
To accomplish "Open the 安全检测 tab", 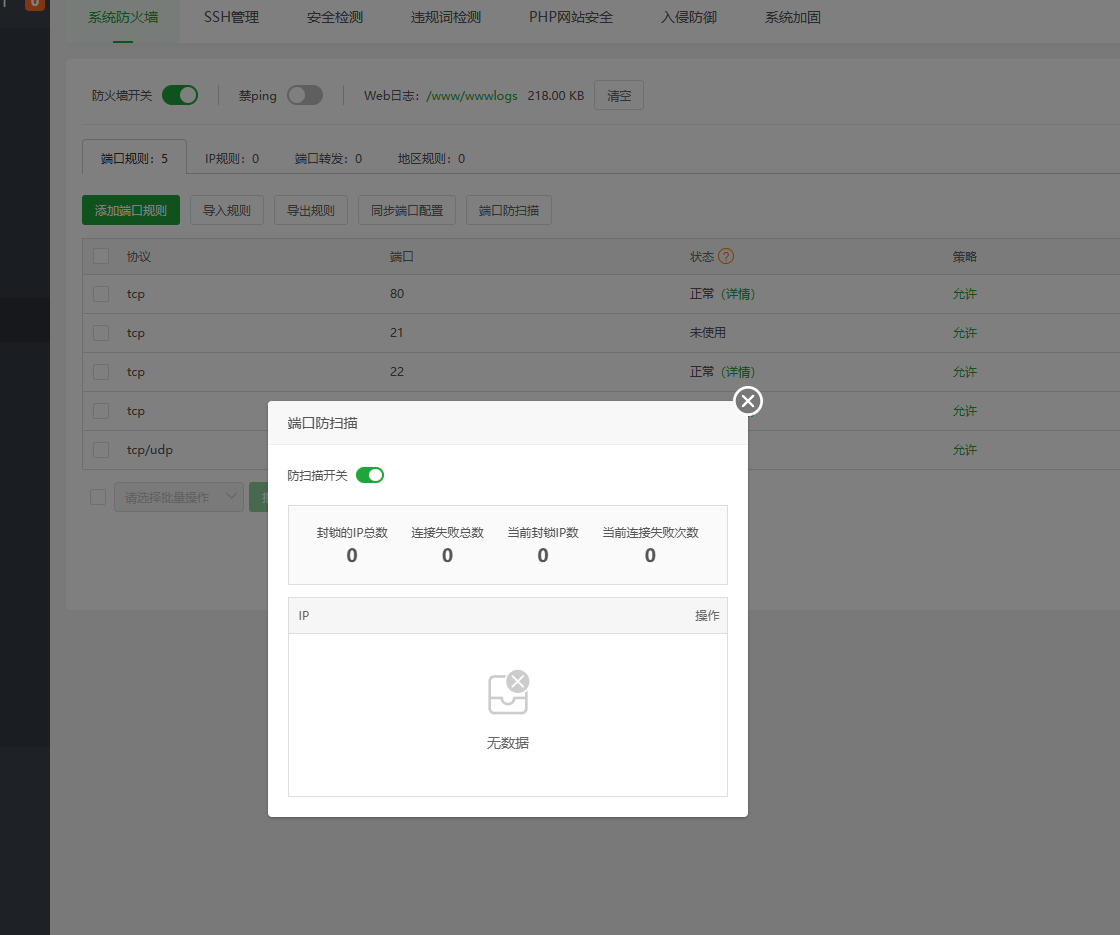I will click(x=335, y=17).
